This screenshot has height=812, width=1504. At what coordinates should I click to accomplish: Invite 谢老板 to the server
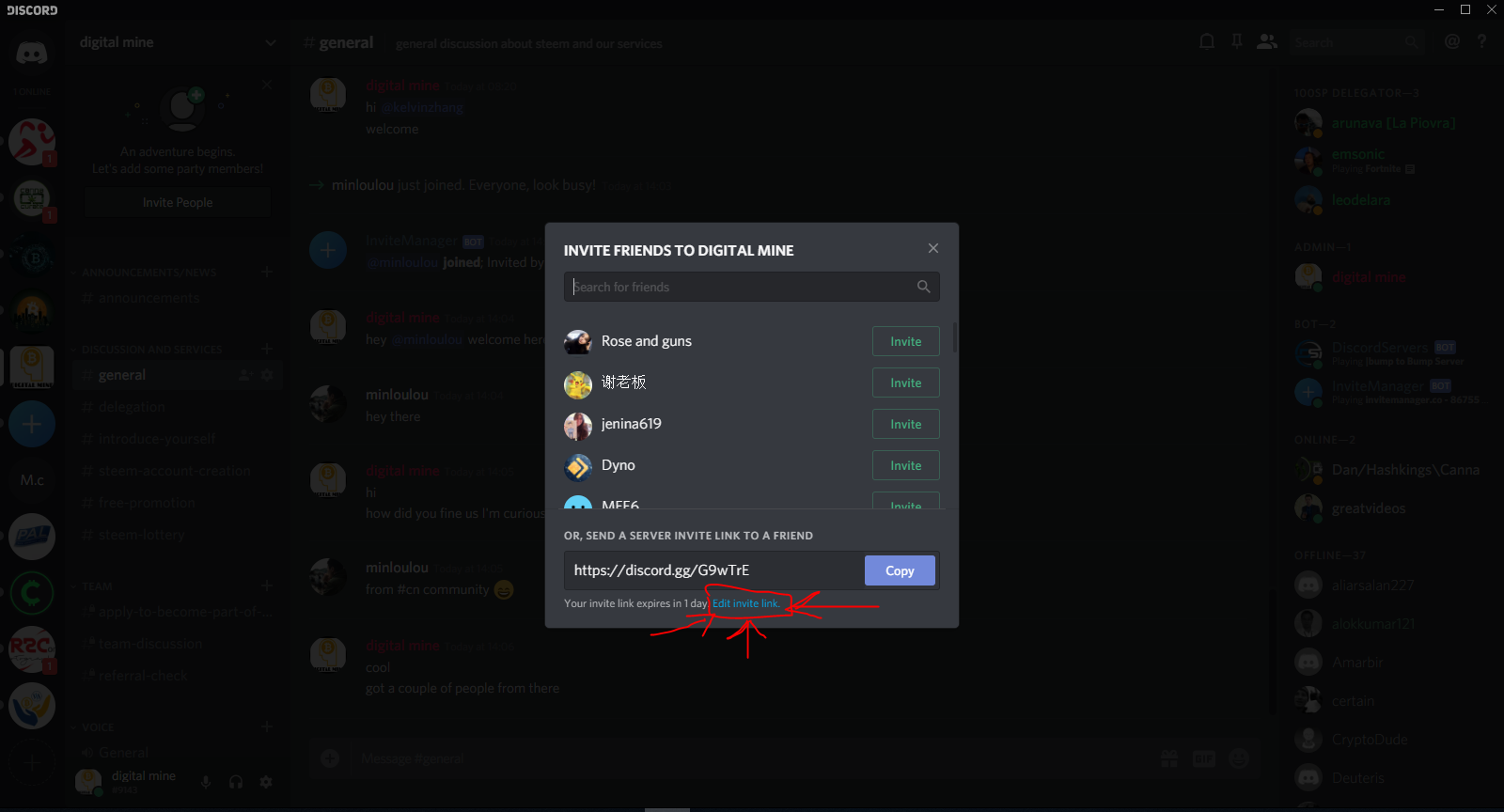906,383
